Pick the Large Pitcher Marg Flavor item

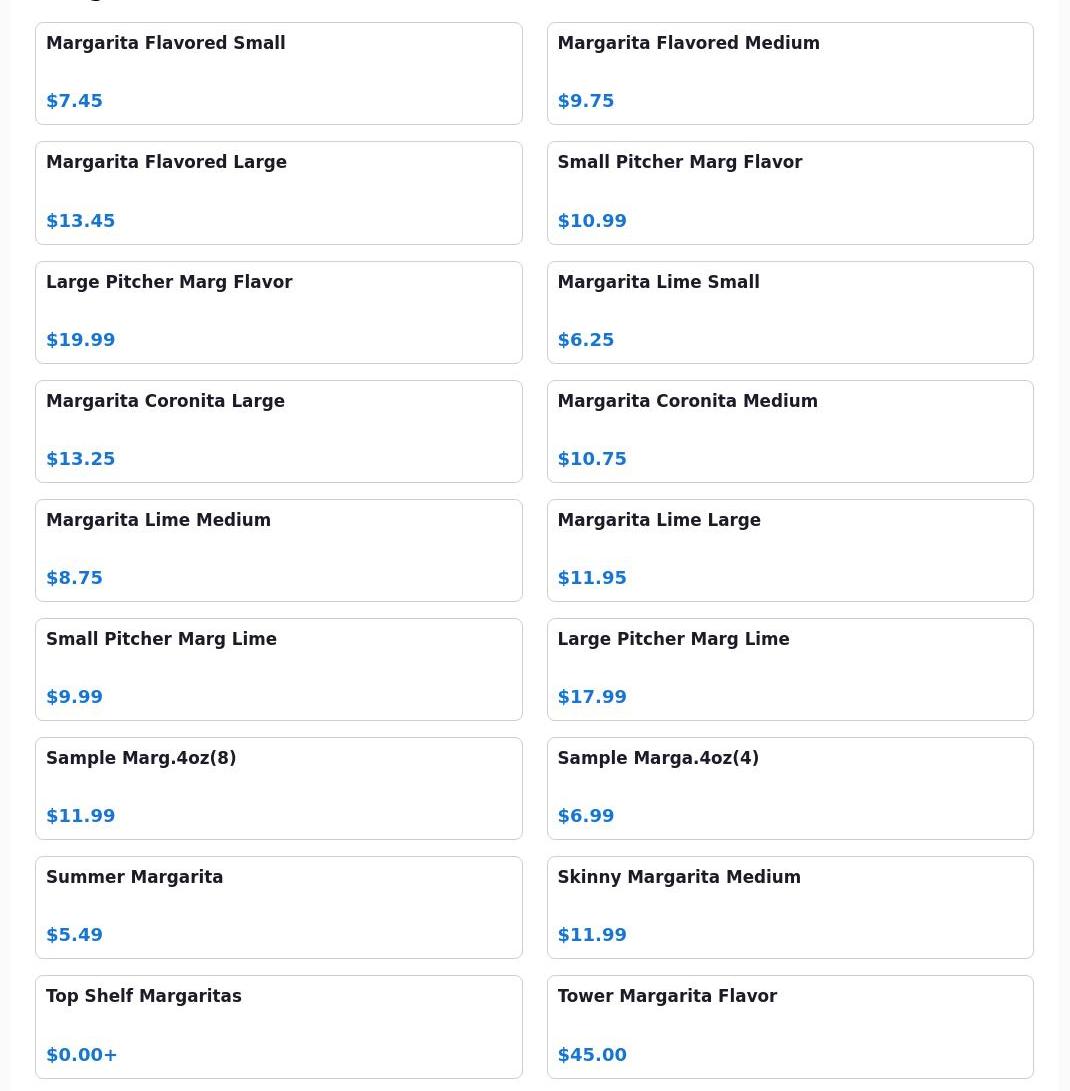(x=278, y=312)
